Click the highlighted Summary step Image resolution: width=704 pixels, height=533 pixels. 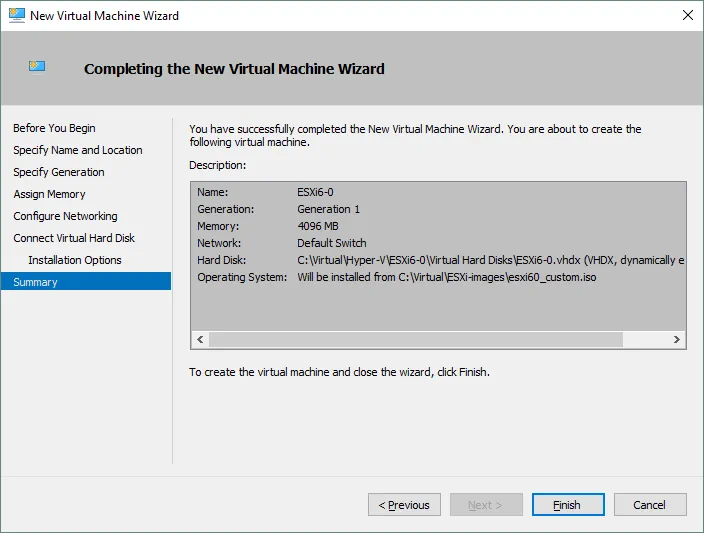tap(35, 282)
